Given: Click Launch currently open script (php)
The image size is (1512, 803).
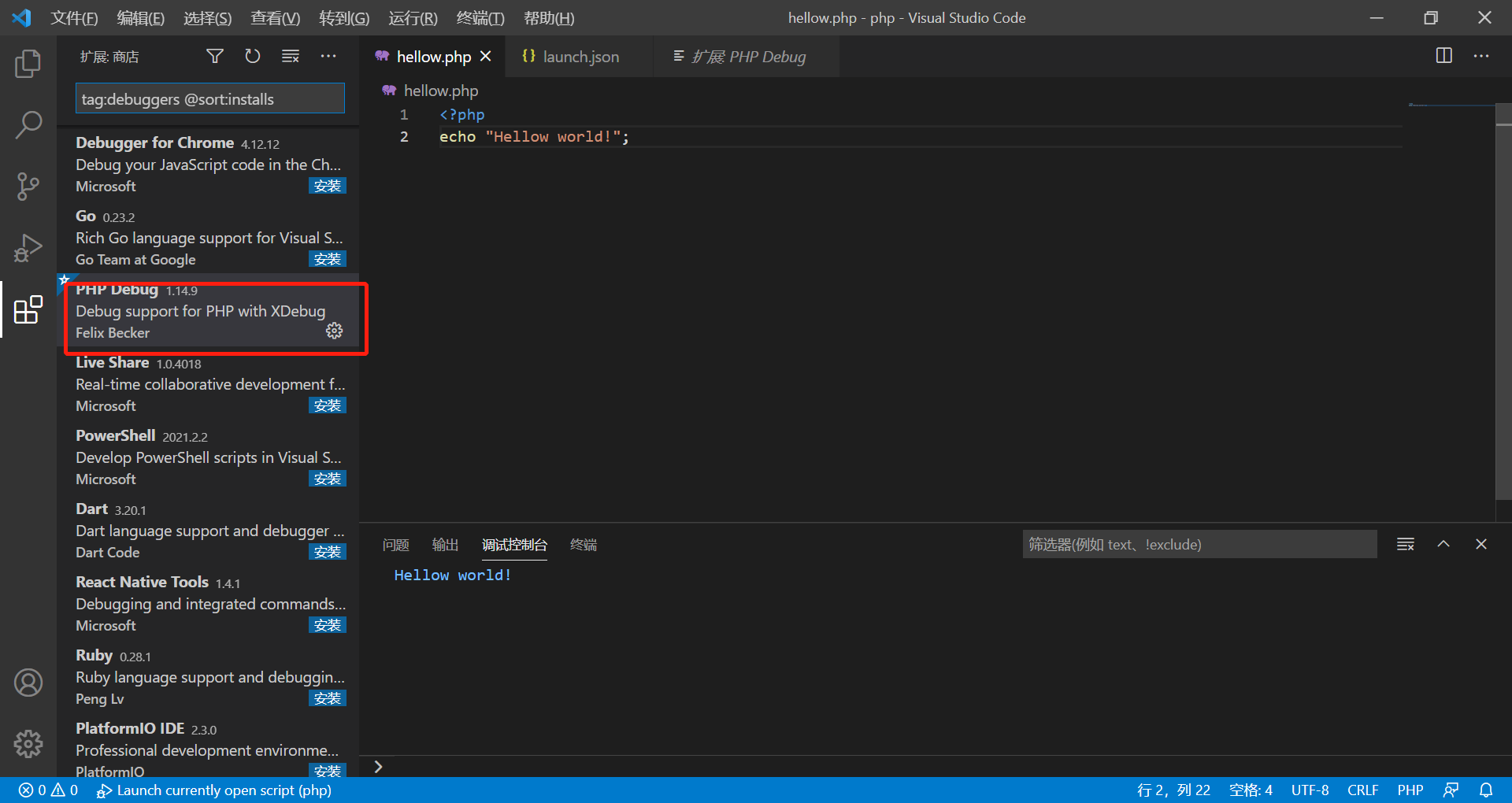Looking at the screenshot, I should coord(214,790).
